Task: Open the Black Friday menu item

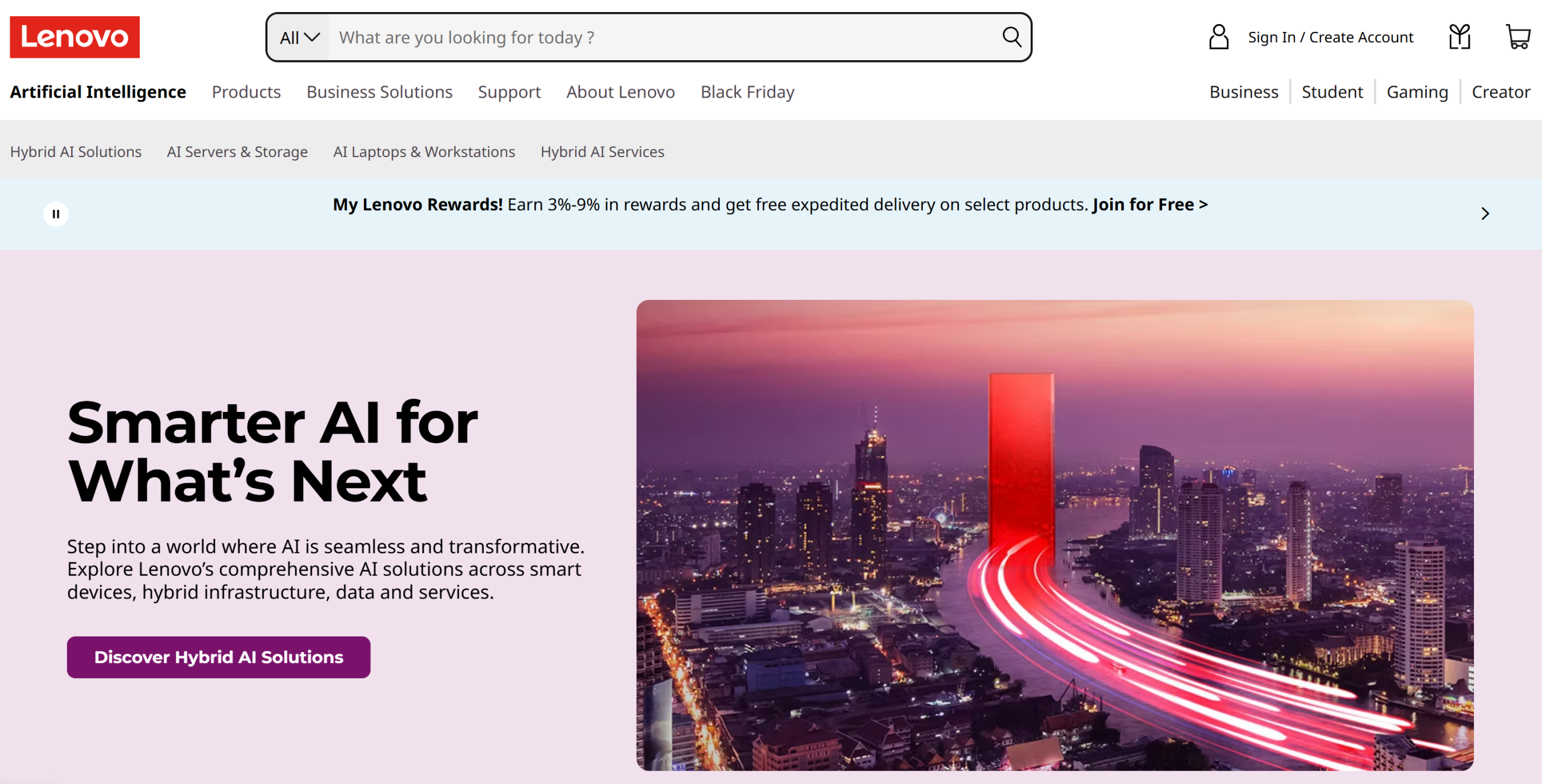Action: pyautogui.click(x=748, y=92)
